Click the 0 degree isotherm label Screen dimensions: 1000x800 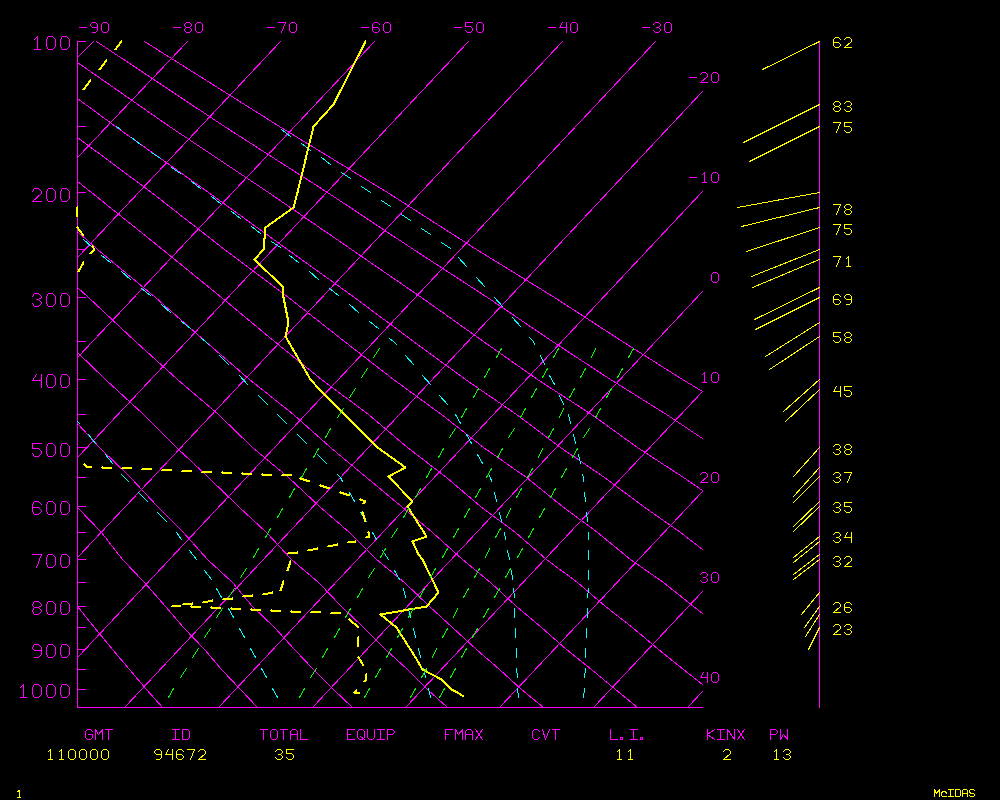click(714, 278)
